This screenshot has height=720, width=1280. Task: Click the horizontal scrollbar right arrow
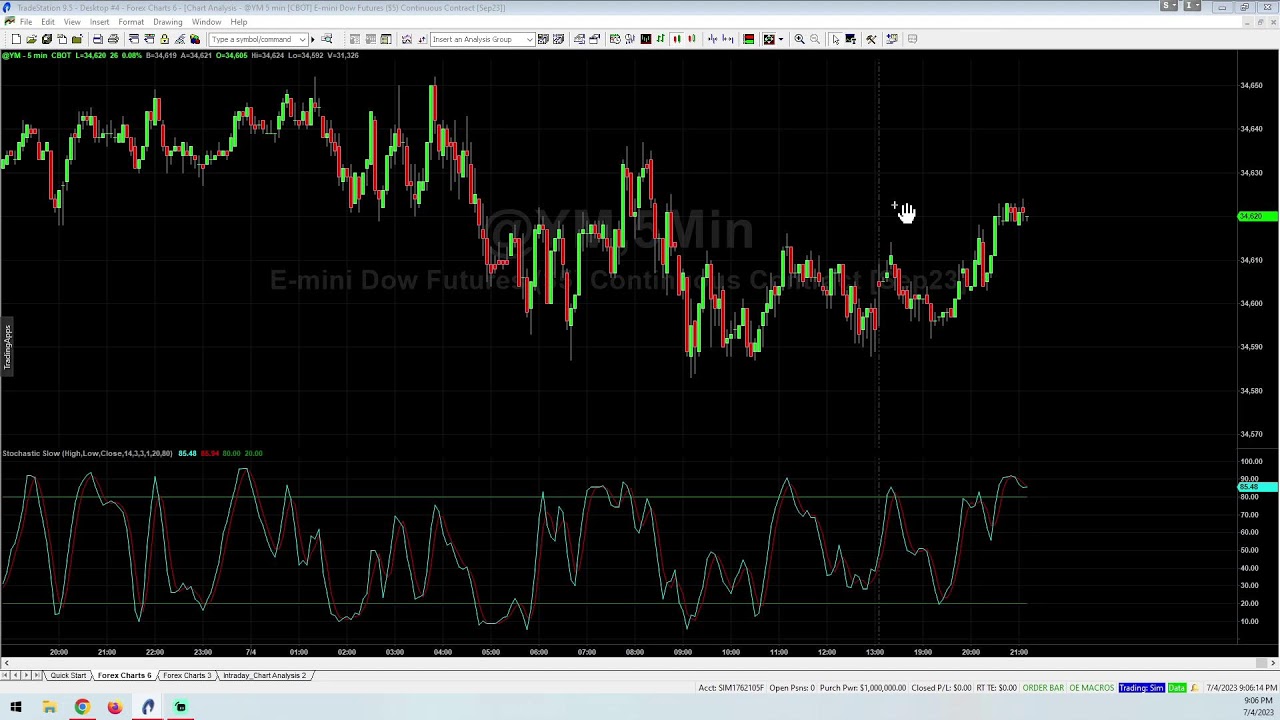point(1273,662)
